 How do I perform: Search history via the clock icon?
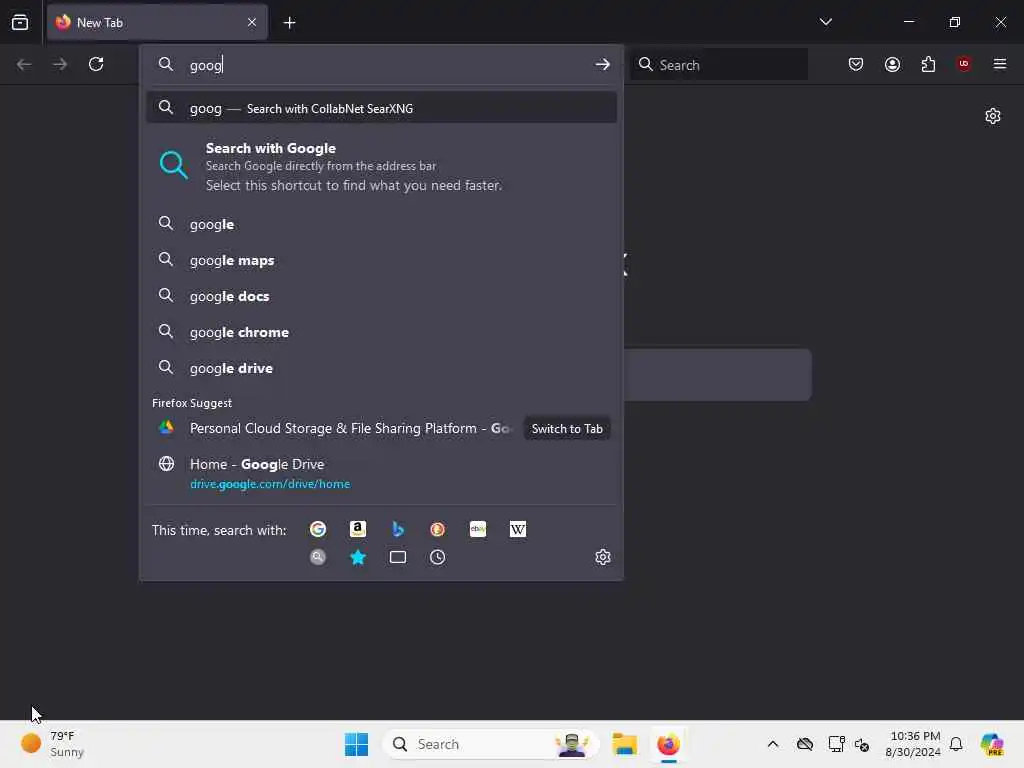[x=438, y=557]
